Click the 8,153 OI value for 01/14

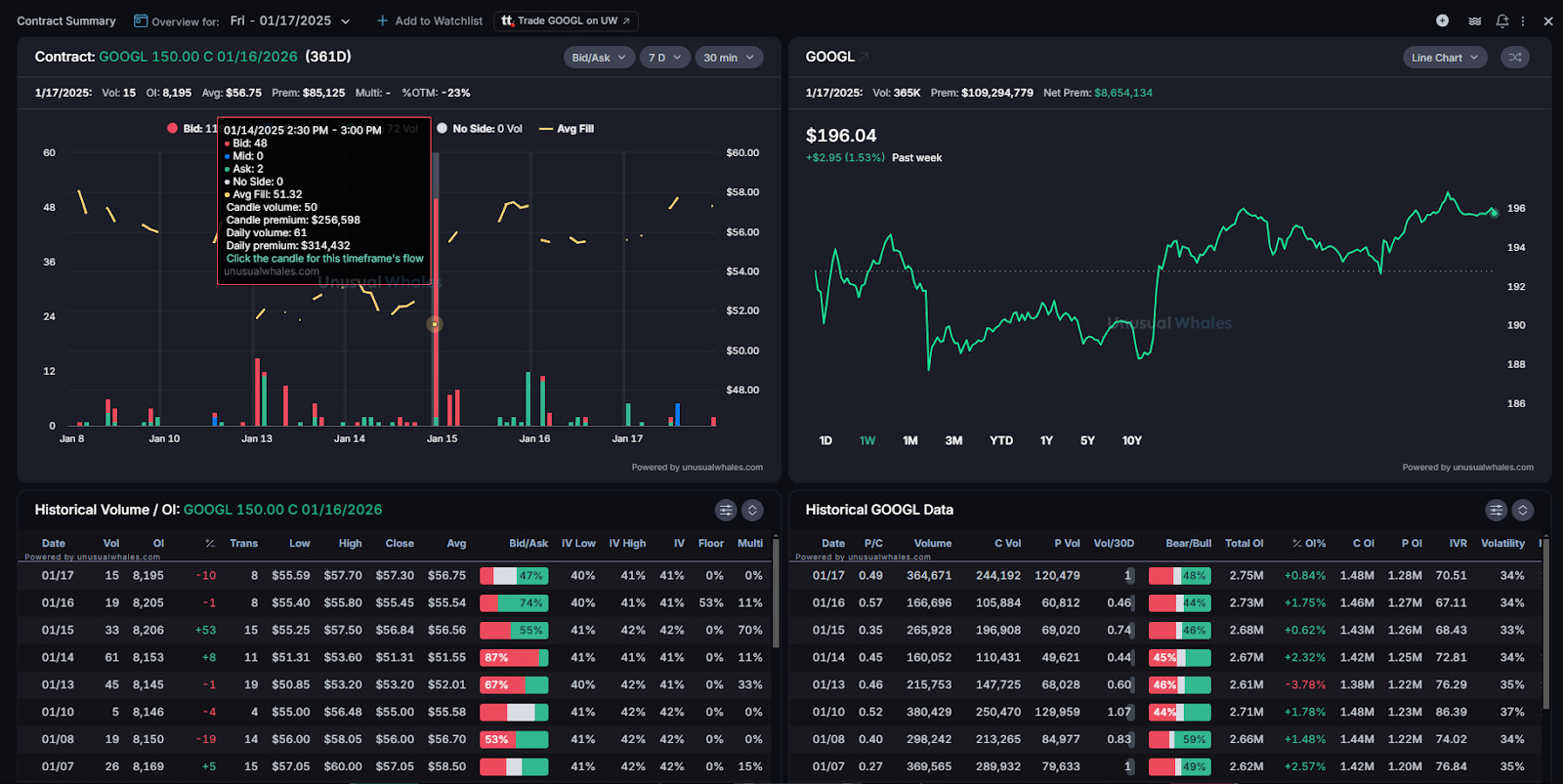click(148, 658)
